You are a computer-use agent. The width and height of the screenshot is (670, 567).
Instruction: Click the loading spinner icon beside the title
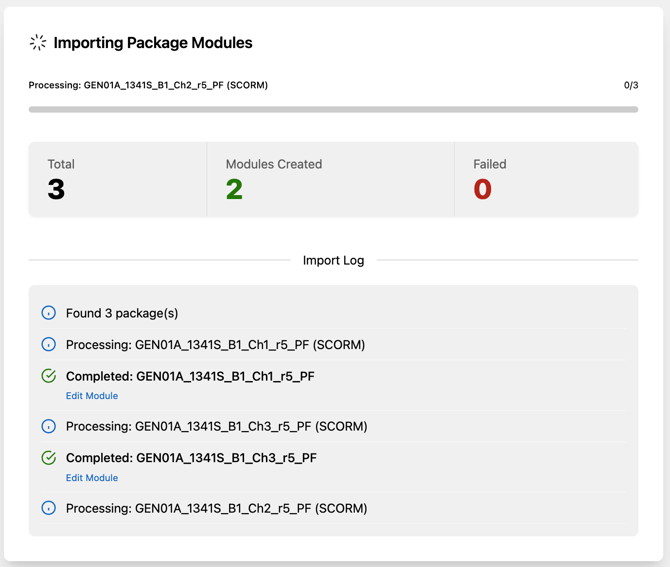click(x=38, y=42)
